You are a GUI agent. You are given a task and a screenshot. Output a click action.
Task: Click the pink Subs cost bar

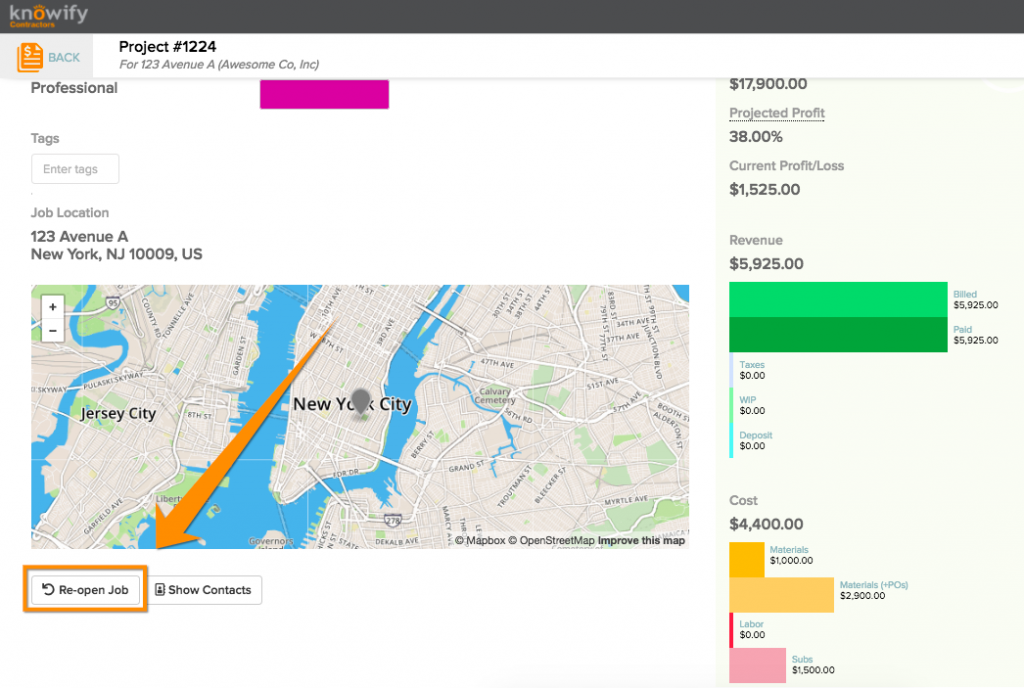pos(757,665)
